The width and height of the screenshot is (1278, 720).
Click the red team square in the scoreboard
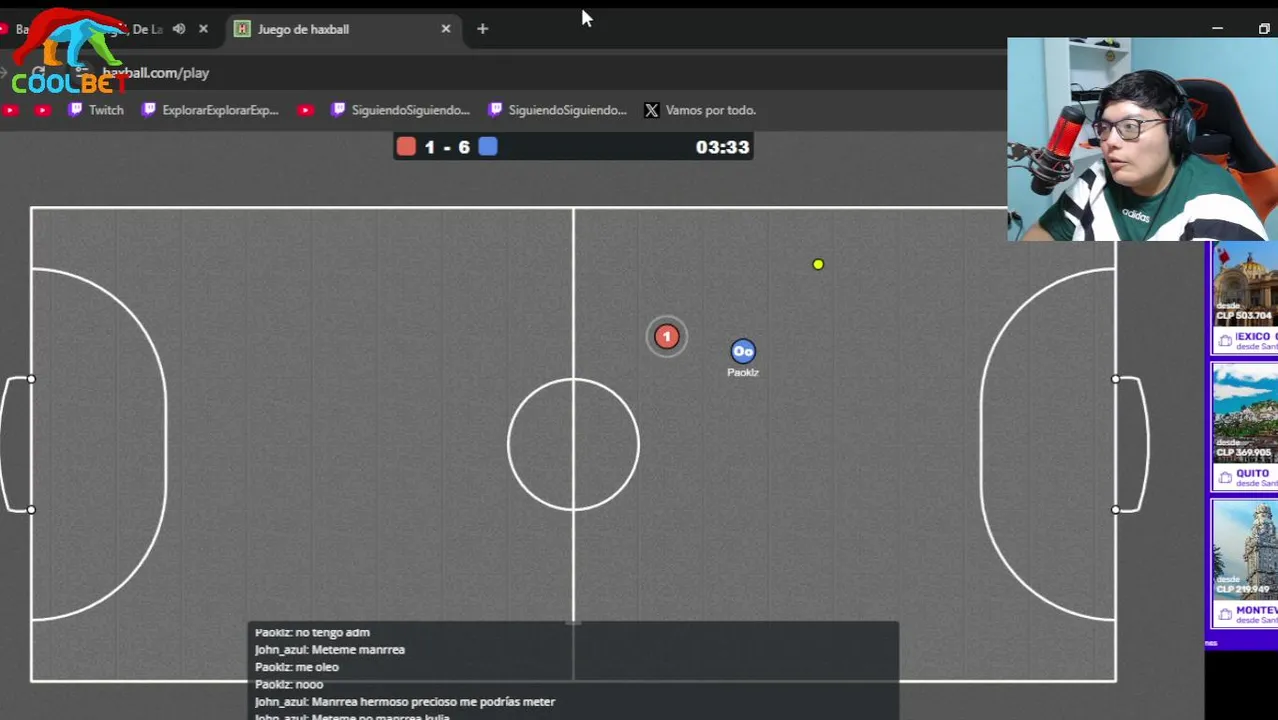(406, 147)
